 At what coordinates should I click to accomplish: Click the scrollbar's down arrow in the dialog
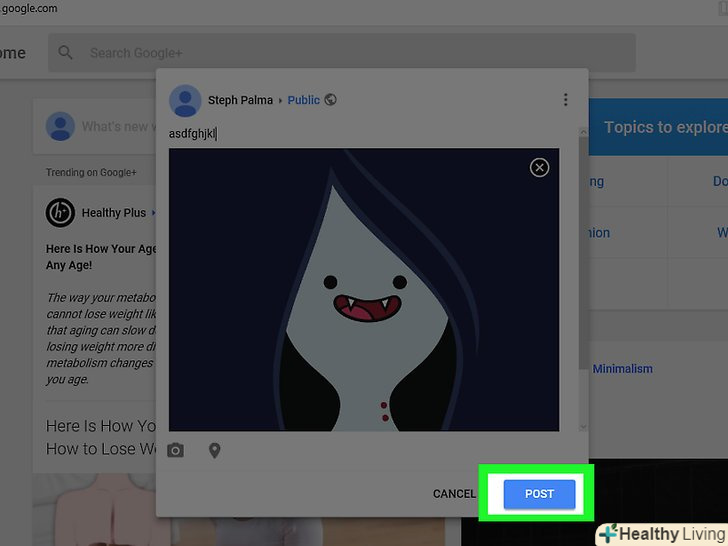[583, 427]
